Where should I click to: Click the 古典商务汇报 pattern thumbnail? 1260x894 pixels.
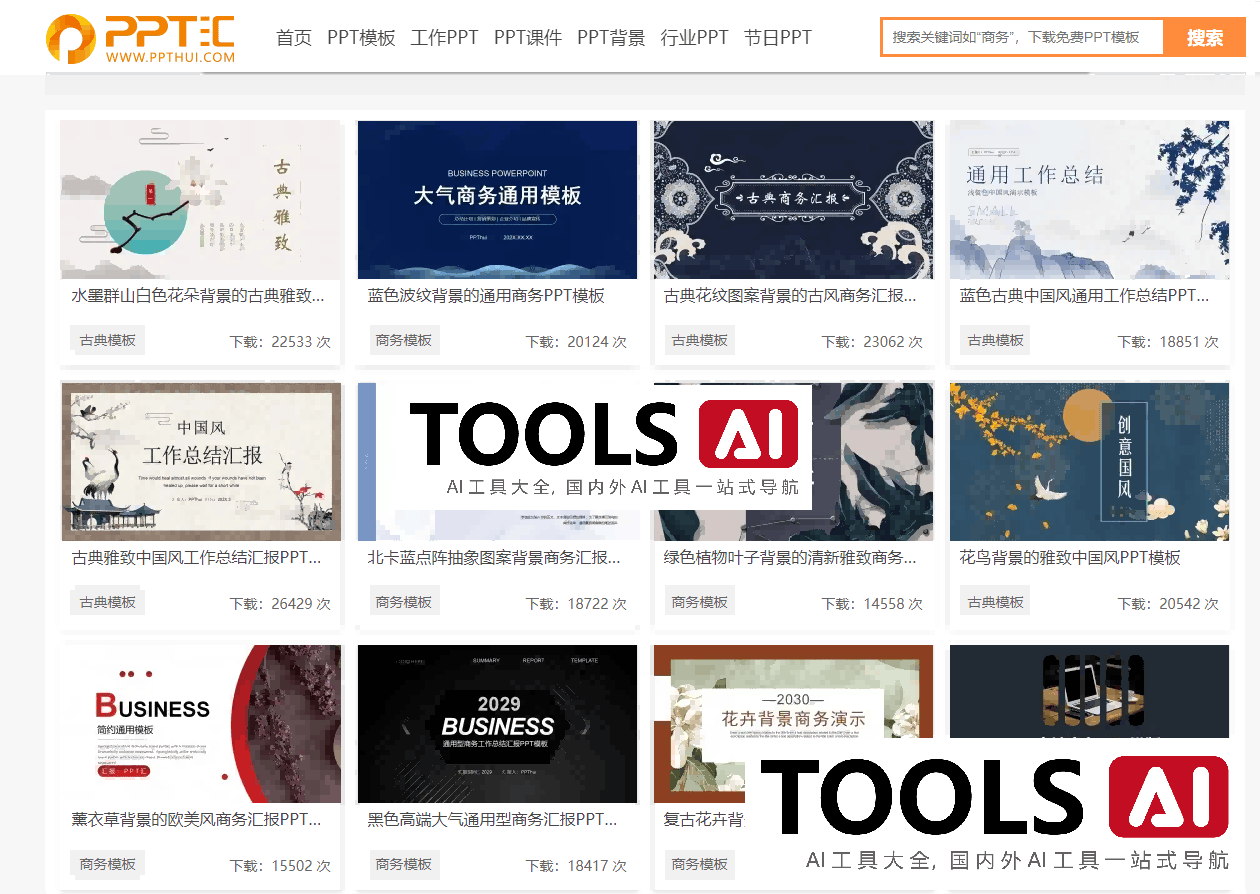click(793, 200)
